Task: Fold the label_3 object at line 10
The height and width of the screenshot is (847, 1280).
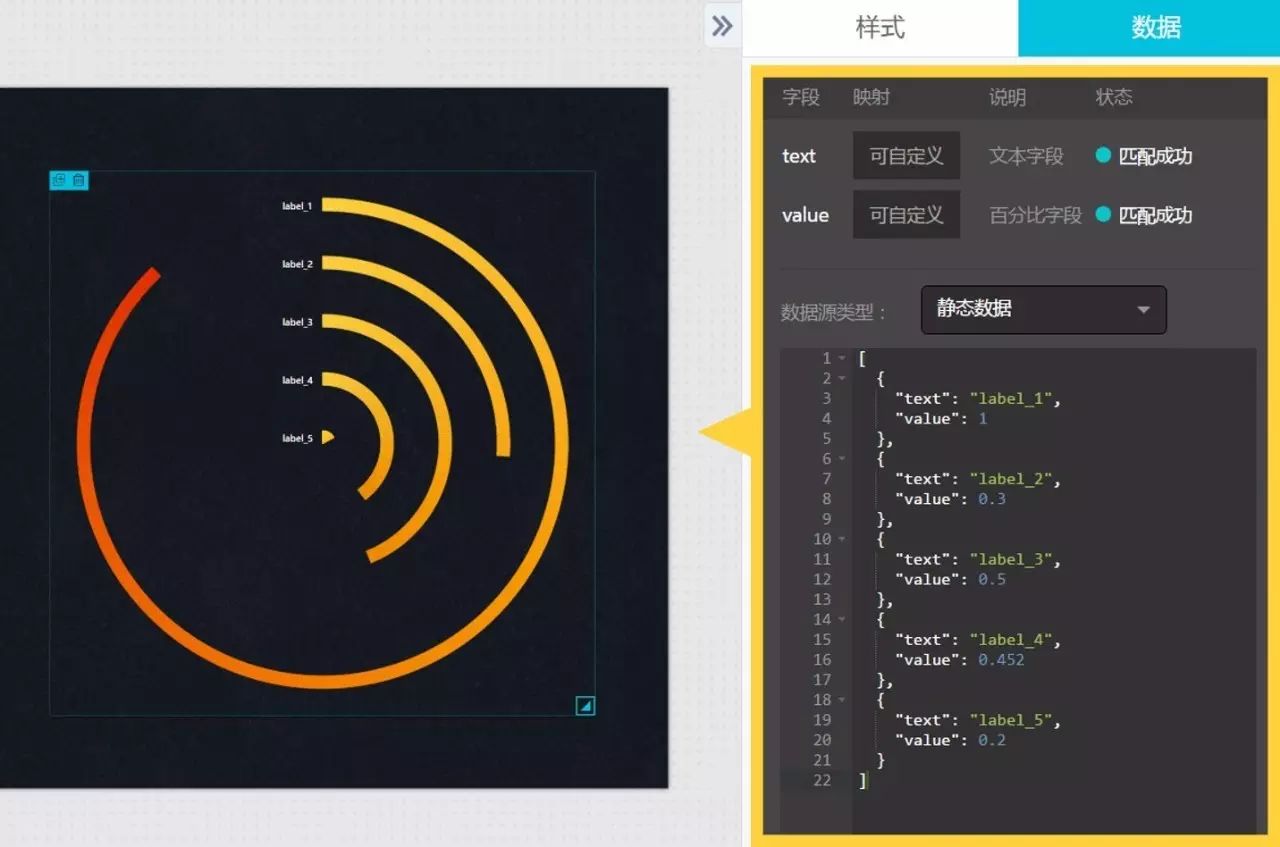Action: click(842, 539)
